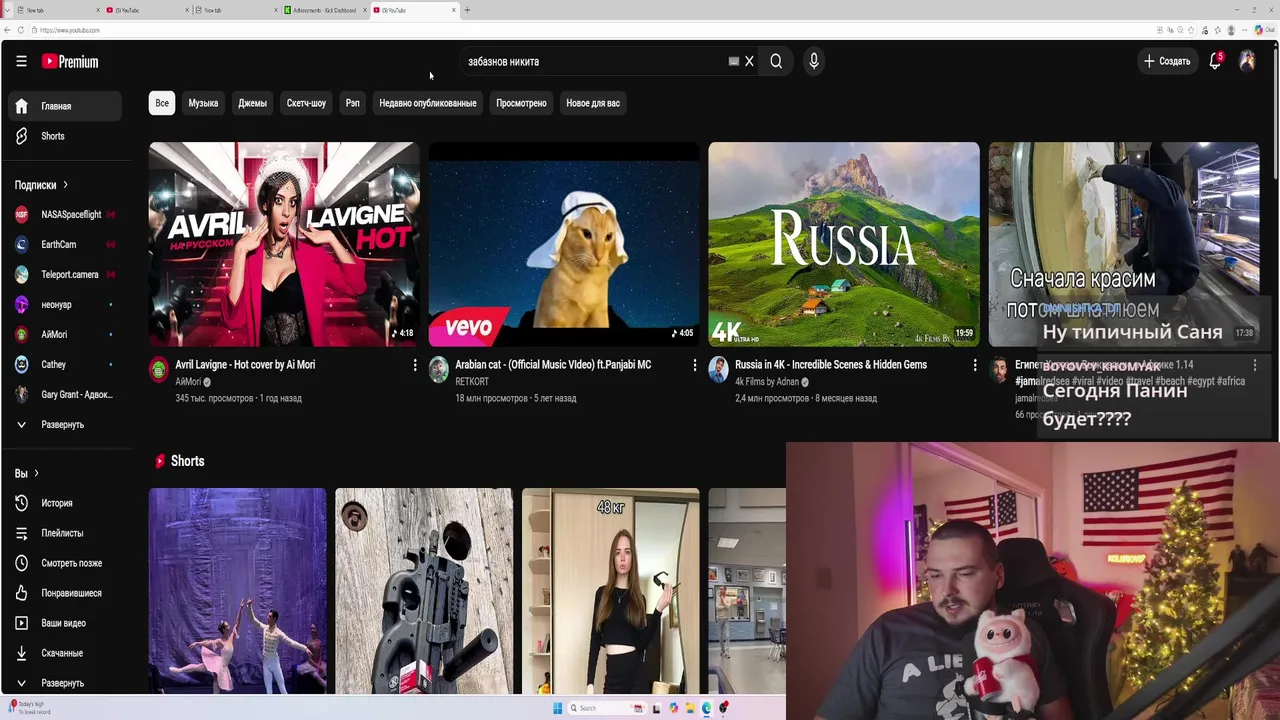Click the search field with забазнов никита
Image resolution: width=1280 pixels, height=720 pixels.
pos(595,61)
